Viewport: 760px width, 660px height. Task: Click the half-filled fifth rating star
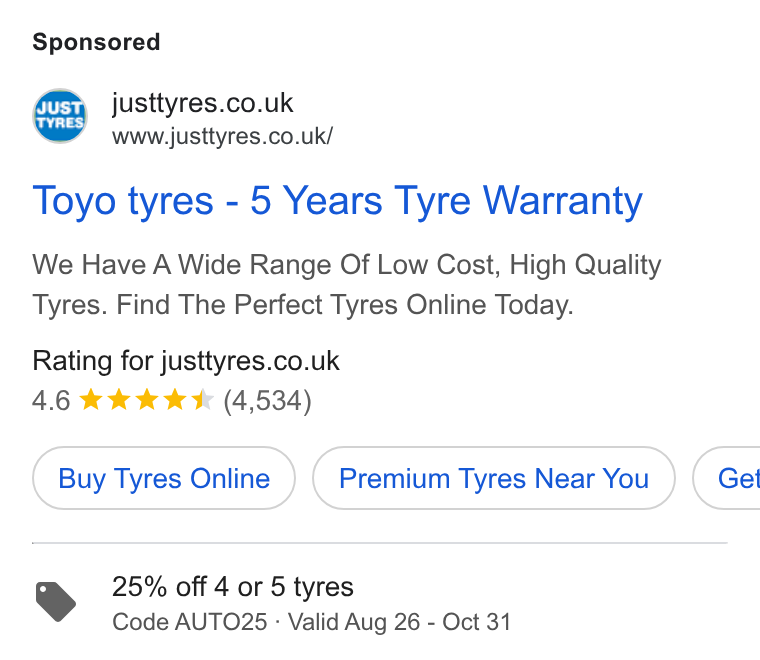point(202,401)
